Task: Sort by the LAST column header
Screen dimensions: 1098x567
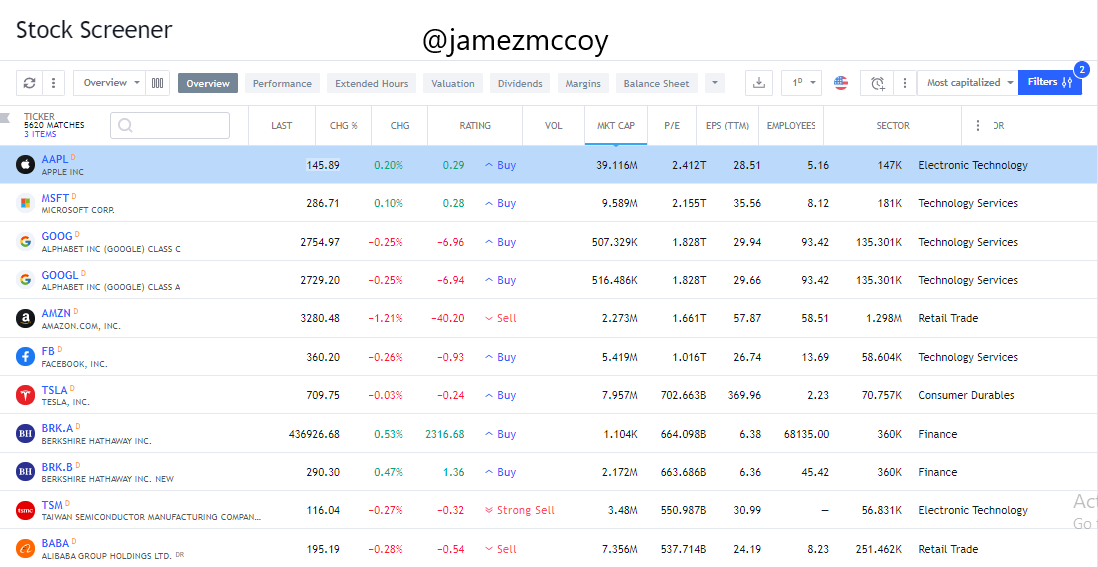Action: click(282, 126)
